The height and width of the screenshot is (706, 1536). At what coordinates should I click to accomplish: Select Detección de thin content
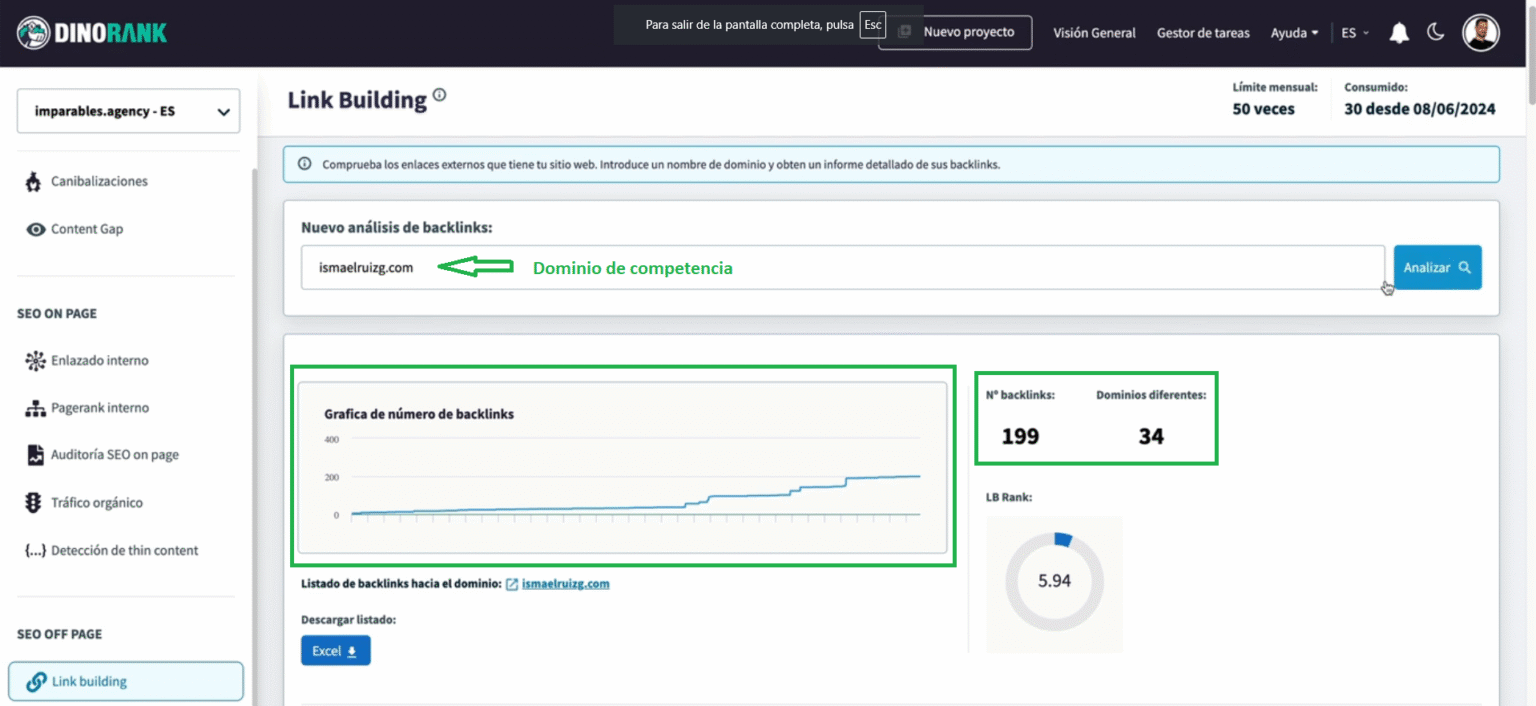[x=125, y=550]
